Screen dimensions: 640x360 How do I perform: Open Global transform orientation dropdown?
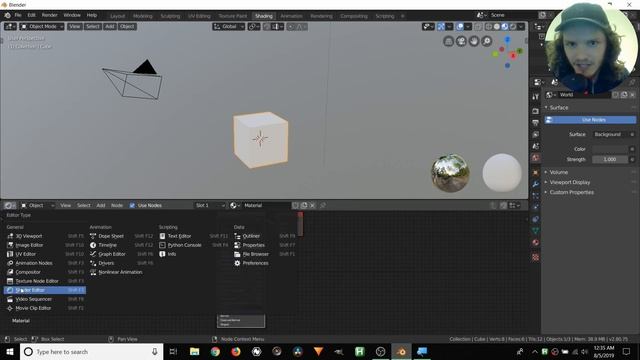(229, 27)
